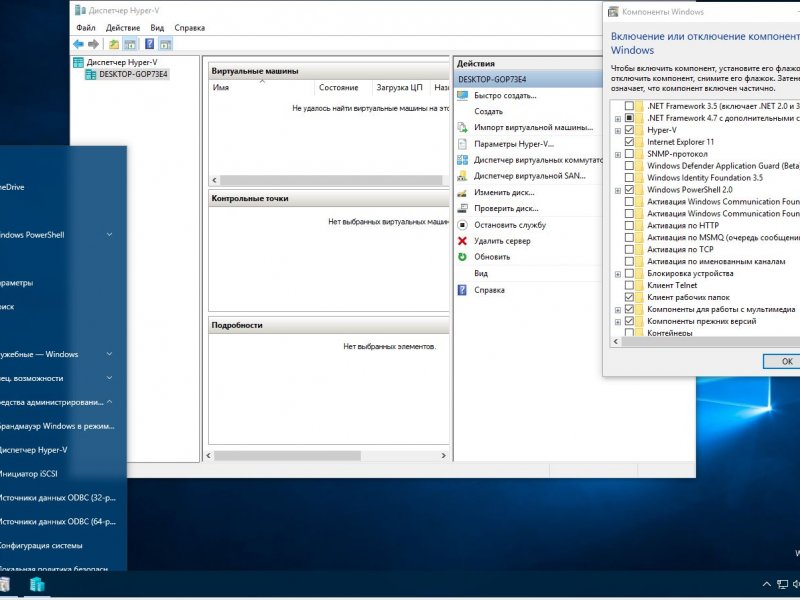800x600 pixels.
Task: Check the Windows Identity Foundation 3.5 box
Action: pos(629,178)
